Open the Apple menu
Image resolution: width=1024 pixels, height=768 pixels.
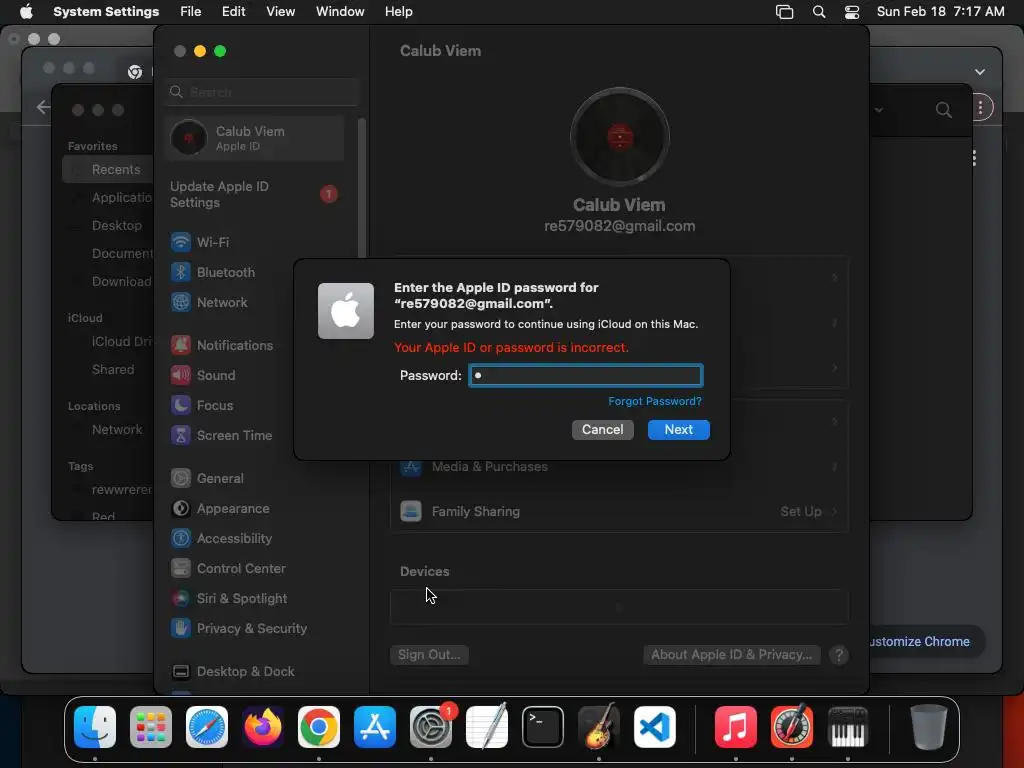(x=26, y=12)
